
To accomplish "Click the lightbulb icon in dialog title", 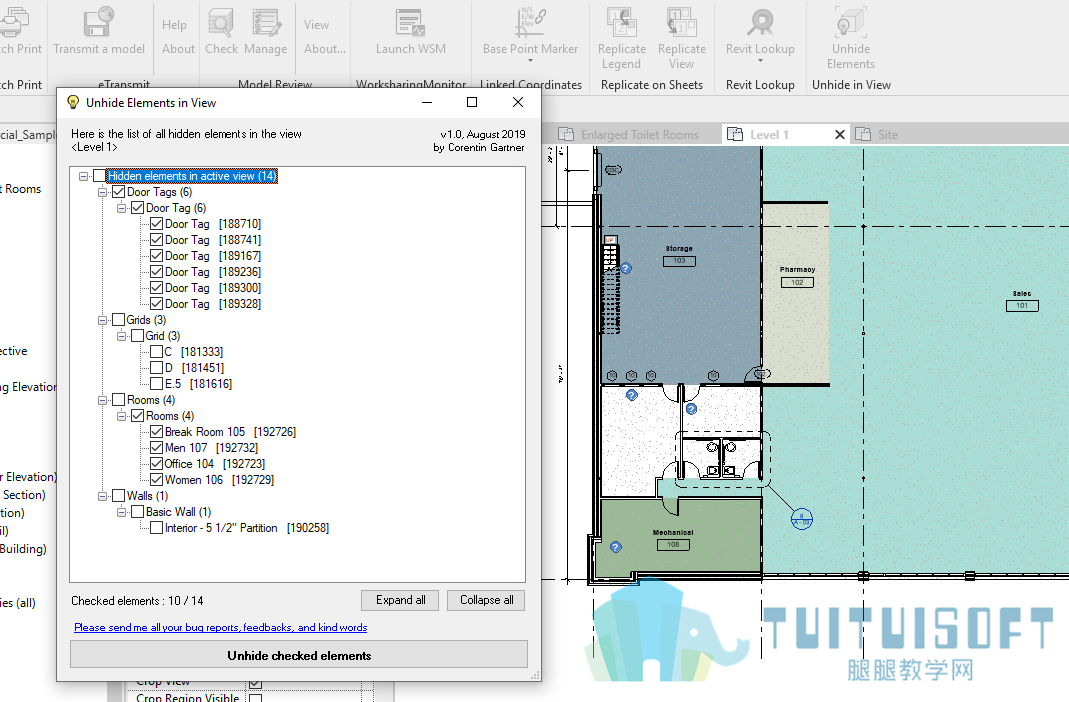I will pyautogui.click(x=73, y=102).
